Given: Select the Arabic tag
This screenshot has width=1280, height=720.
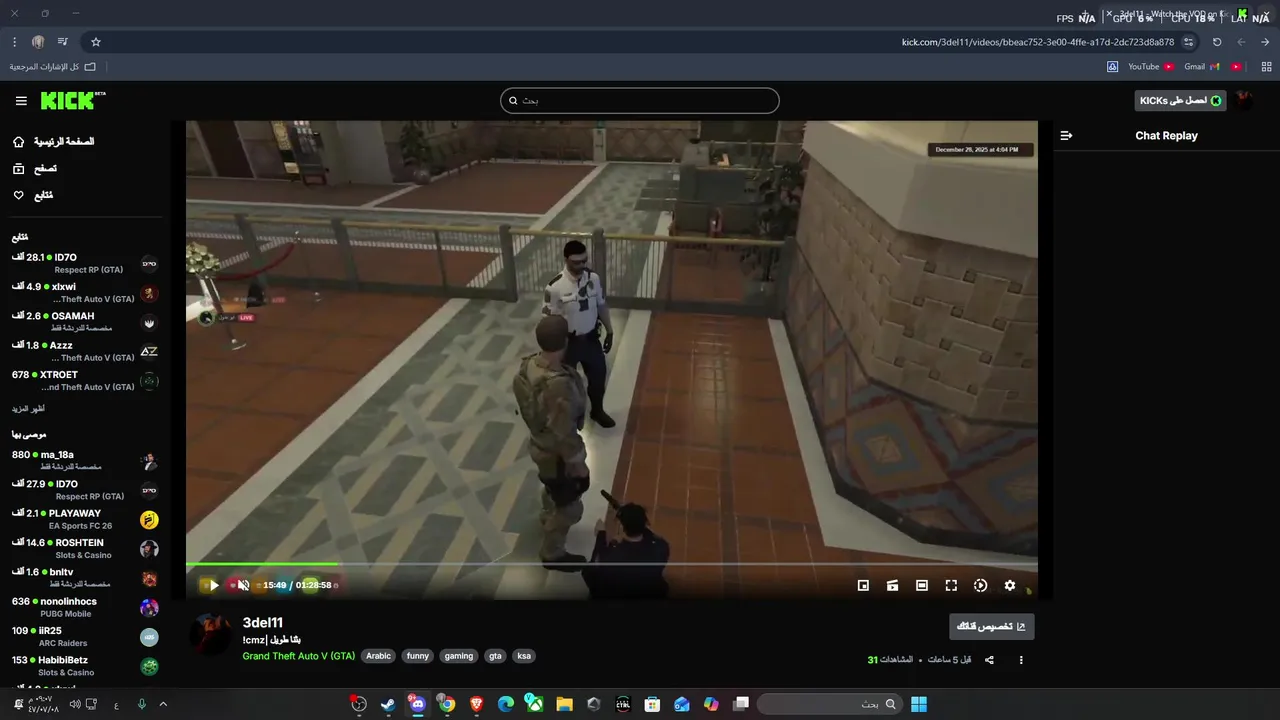Looking at the screenshot, I should 378,656.
